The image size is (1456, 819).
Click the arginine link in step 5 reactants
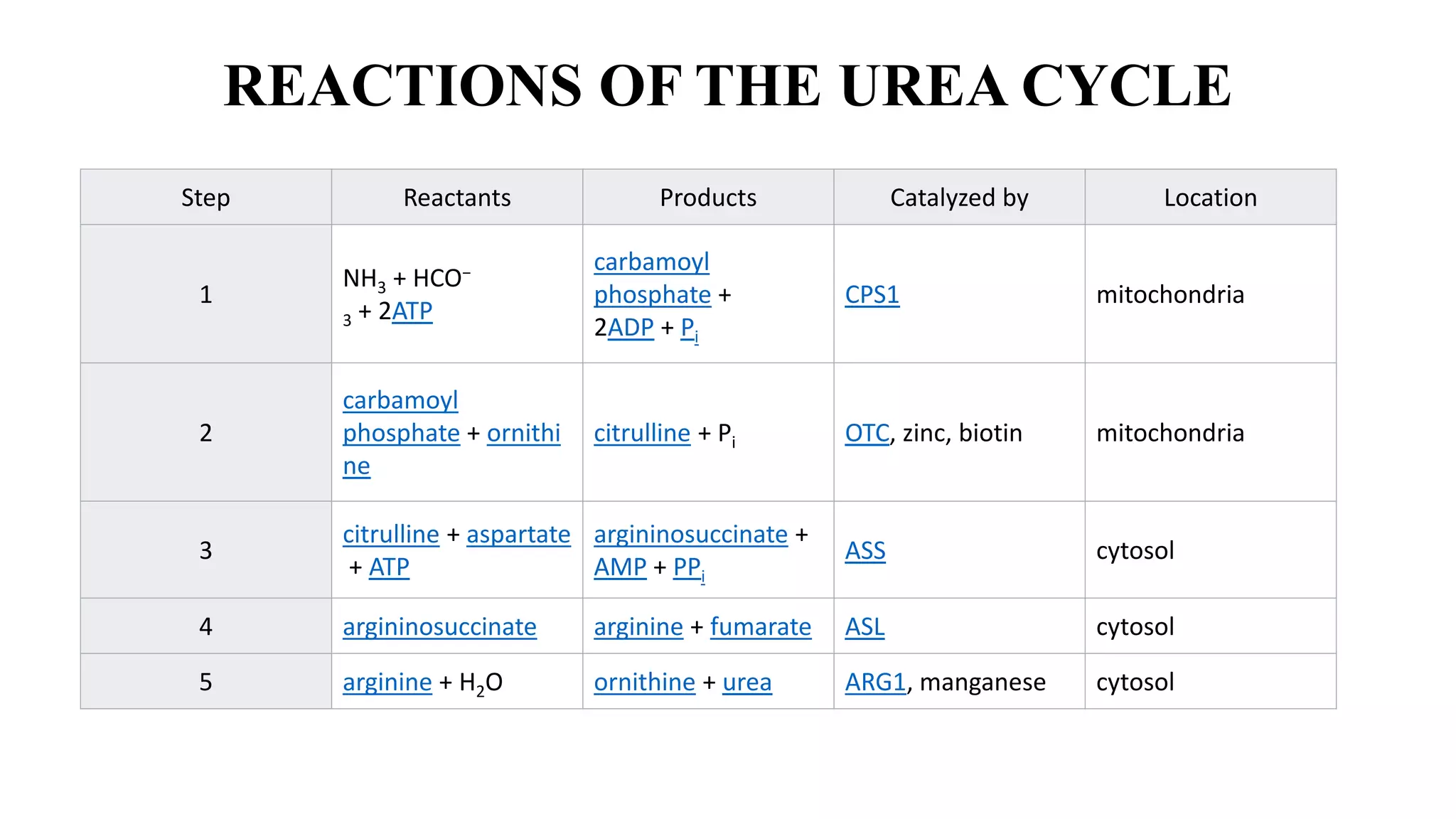(387, 682)
